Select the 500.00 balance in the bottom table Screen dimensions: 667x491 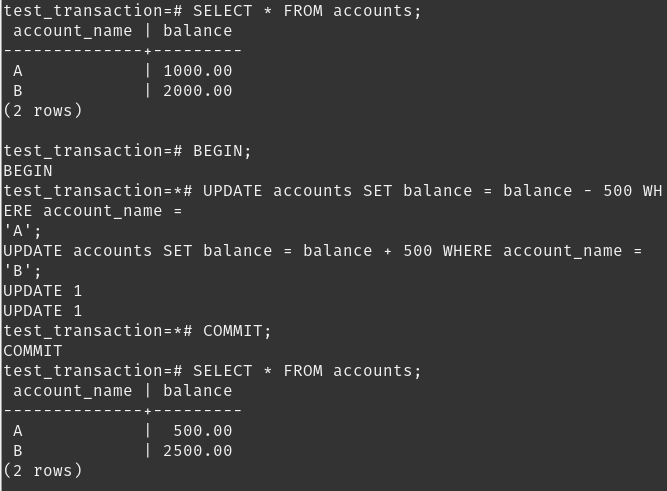coord(202,431)
